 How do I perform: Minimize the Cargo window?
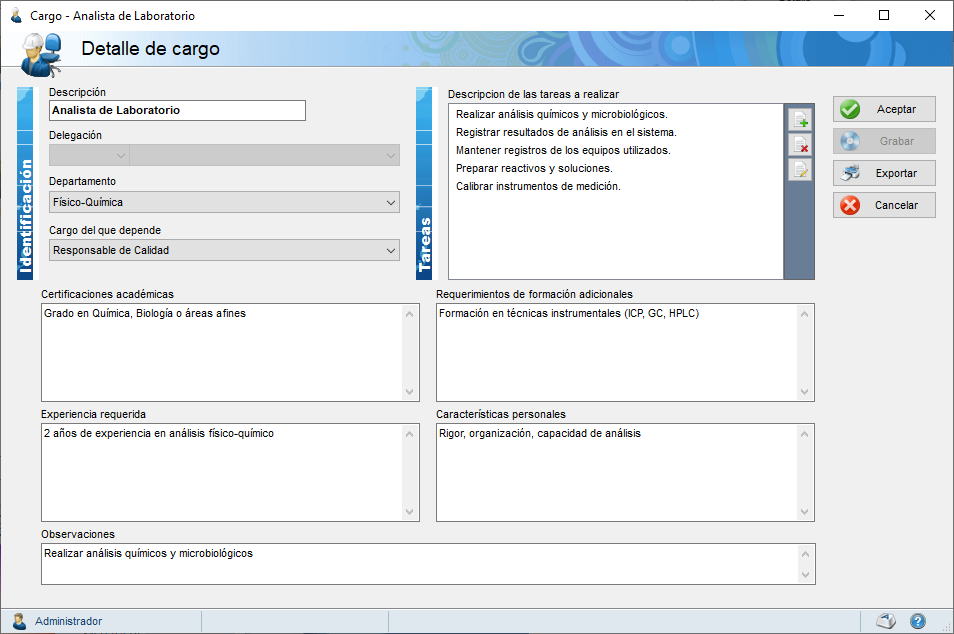[839, 16]
